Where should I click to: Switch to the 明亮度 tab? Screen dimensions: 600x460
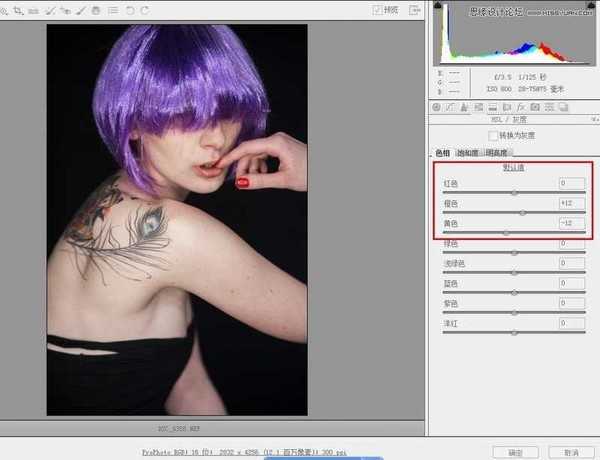(496, 153)
